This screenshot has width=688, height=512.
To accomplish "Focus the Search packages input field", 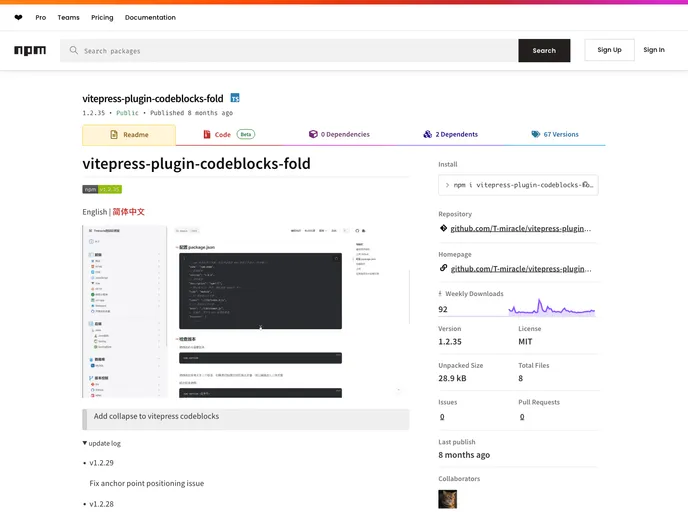I will tap(289, 50).
